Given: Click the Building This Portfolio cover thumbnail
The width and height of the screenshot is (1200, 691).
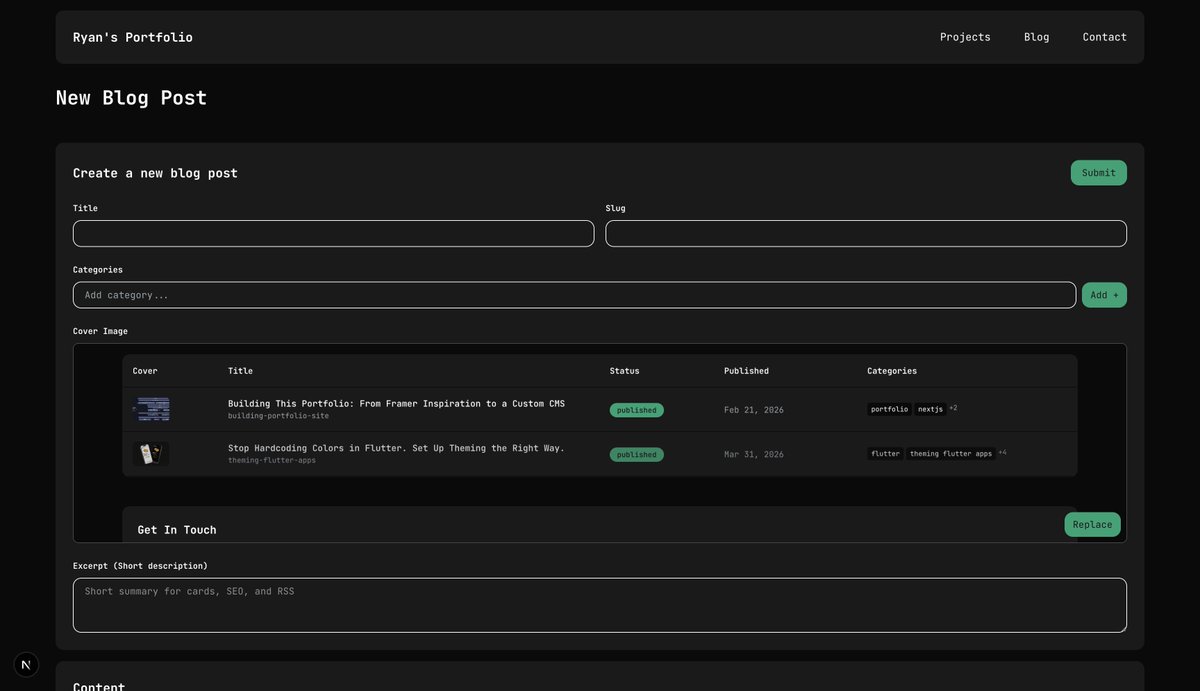Looking at the screenshot, I should click(151, 409).
